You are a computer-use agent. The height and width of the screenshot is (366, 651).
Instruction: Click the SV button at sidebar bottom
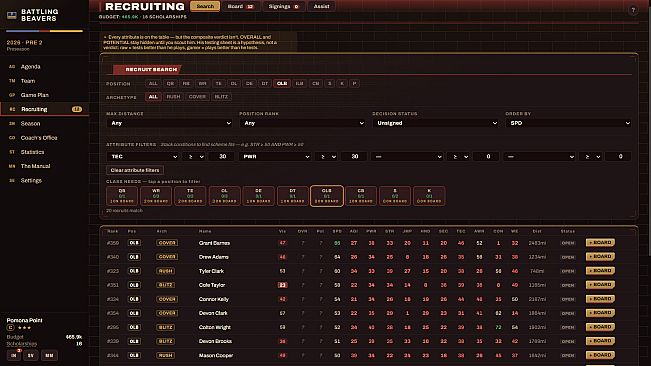point(31,356)
